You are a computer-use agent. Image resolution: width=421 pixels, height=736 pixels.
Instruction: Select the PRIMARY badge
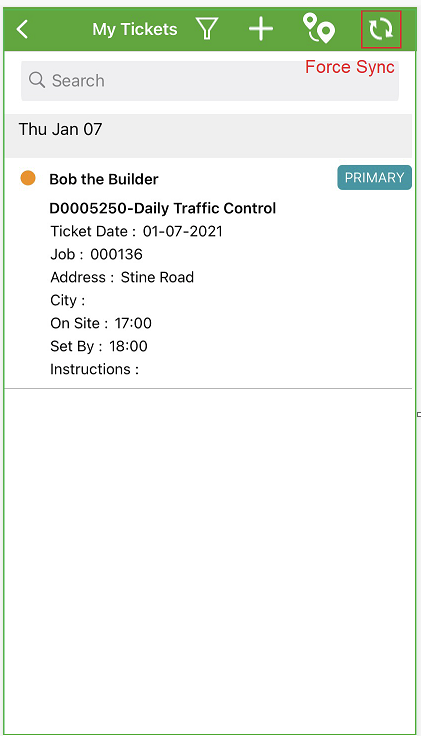(375, 177)
